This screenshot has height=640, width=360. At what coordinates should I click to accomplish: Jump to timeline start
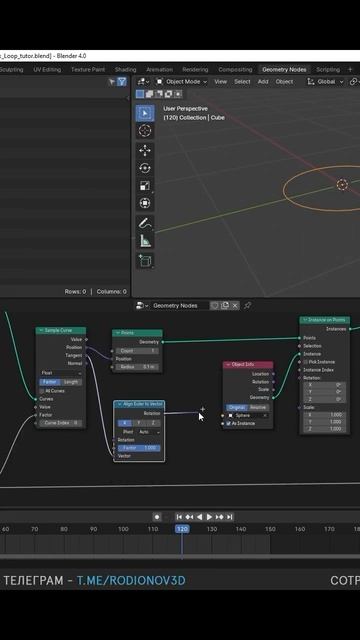click(179, 517)
